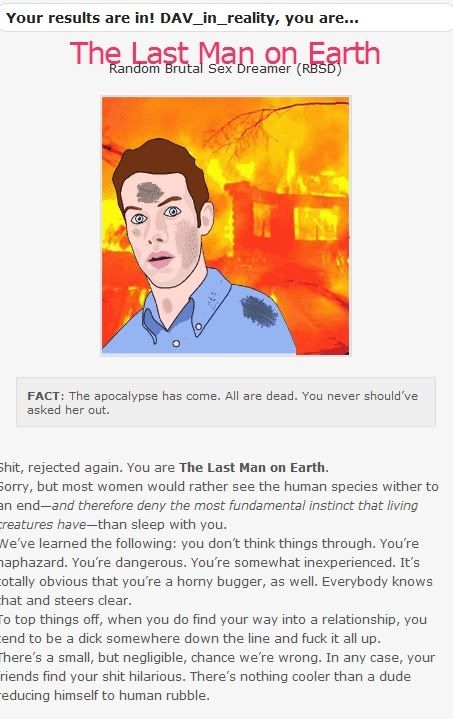The height and width of the screenshot is (719, 453).
Task: Open the burning house result illustration
Action: click(x=226, y=226)
